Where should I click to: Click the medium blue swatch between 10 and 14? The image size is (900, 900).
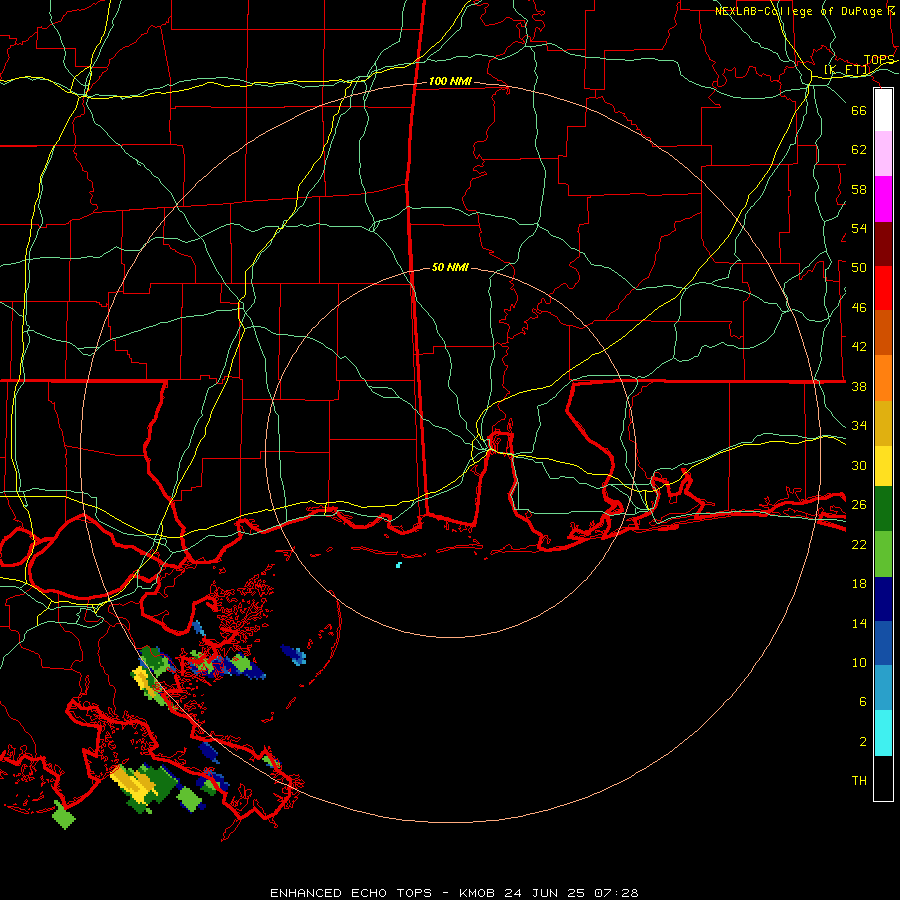(x=883, y=643)
